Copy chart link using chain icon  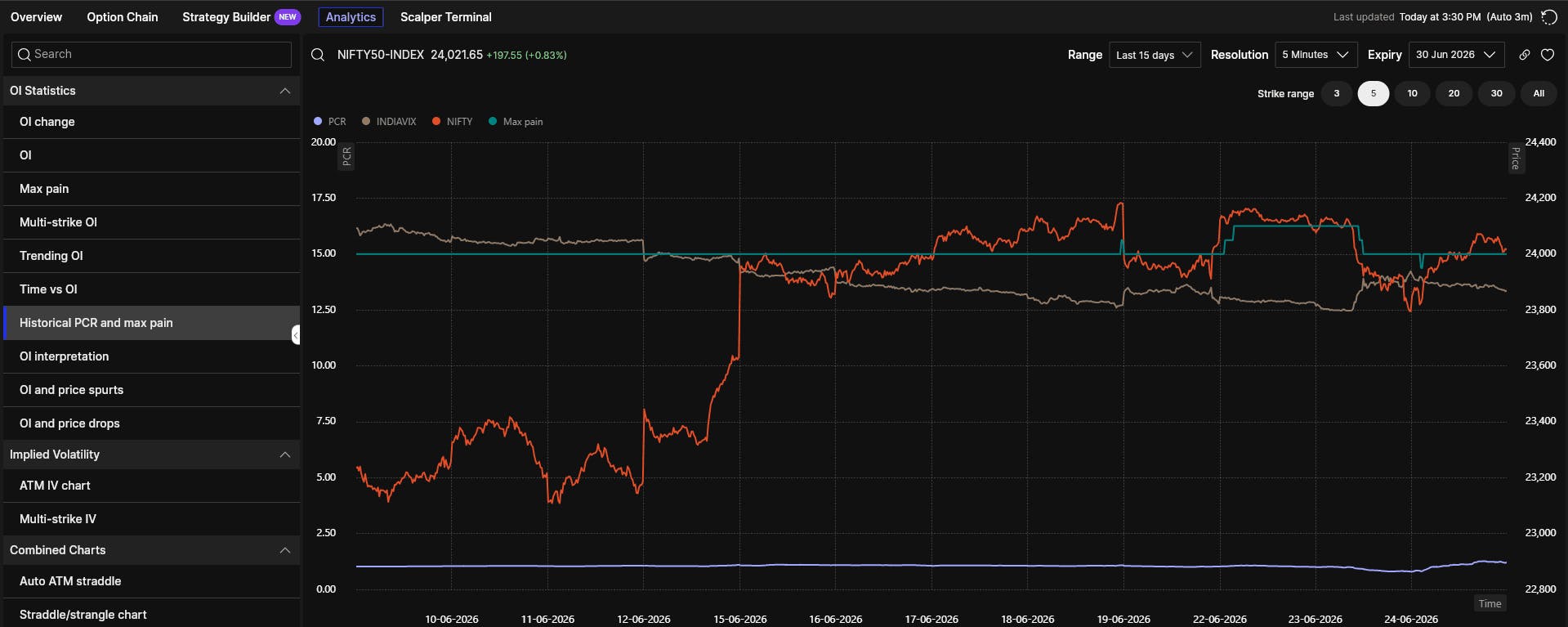(1525, 55)
